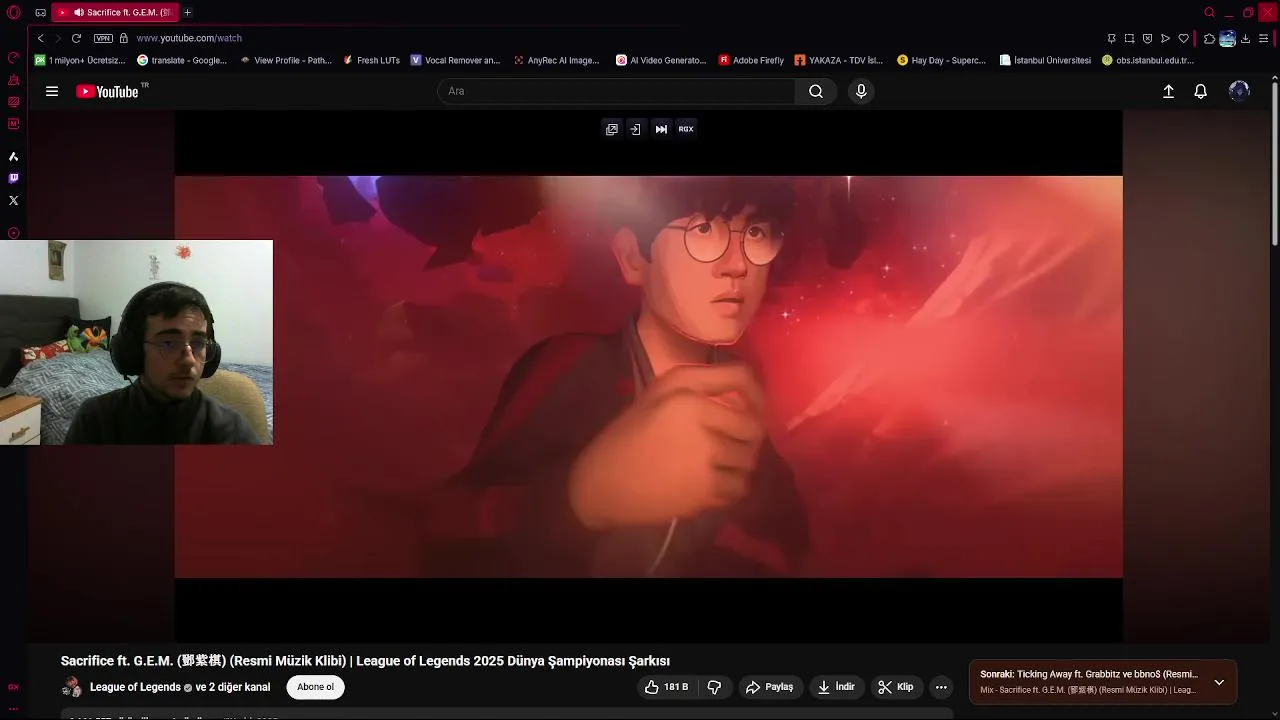Open the sidebar 'M' icon
The height and width of the screenshot is (720, 1280).
tap(13, 124)
